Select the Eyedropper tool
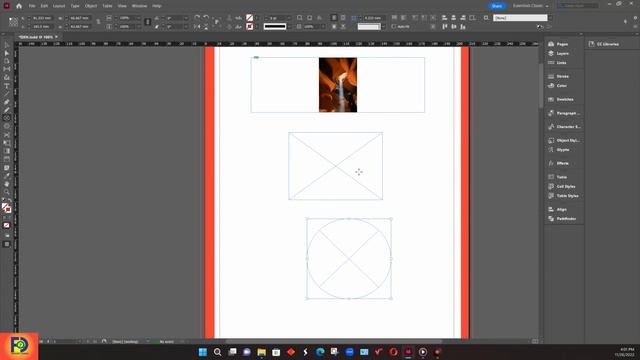640x360 pixels. 7,176
